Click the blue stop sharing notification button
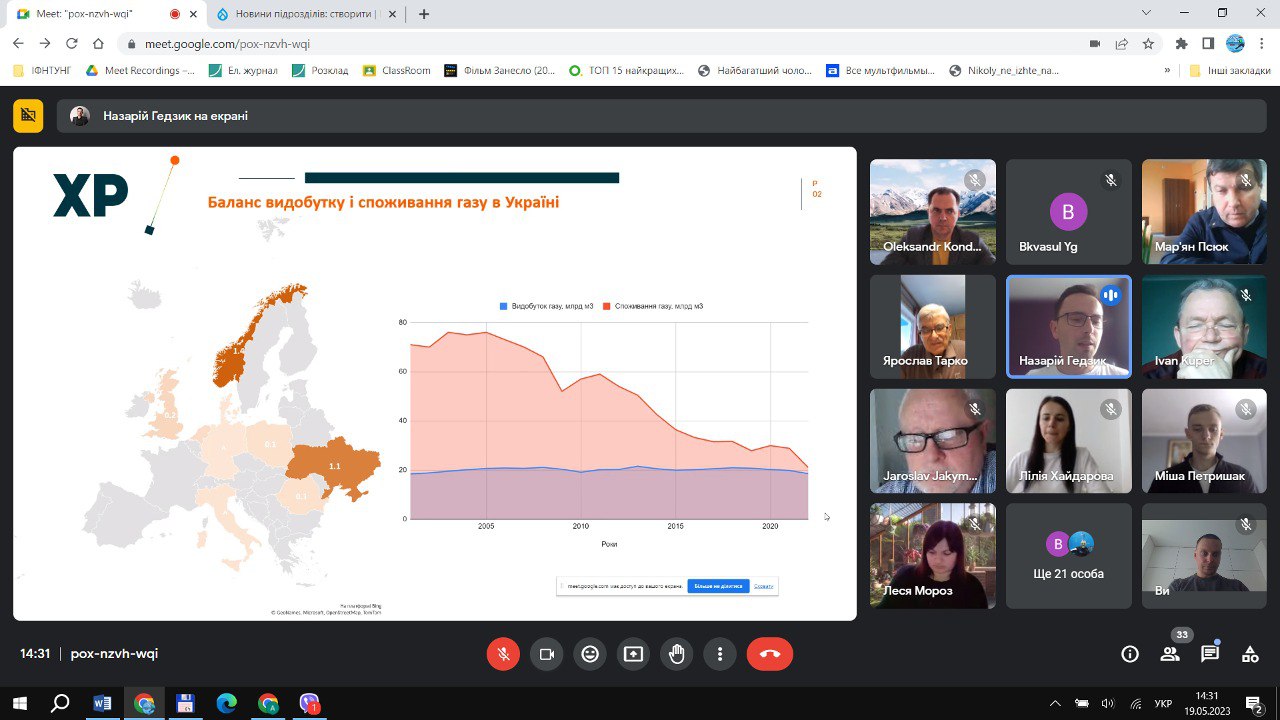Image resolution: width=1280 pixels, height=720 pixels. coord(718,586)
